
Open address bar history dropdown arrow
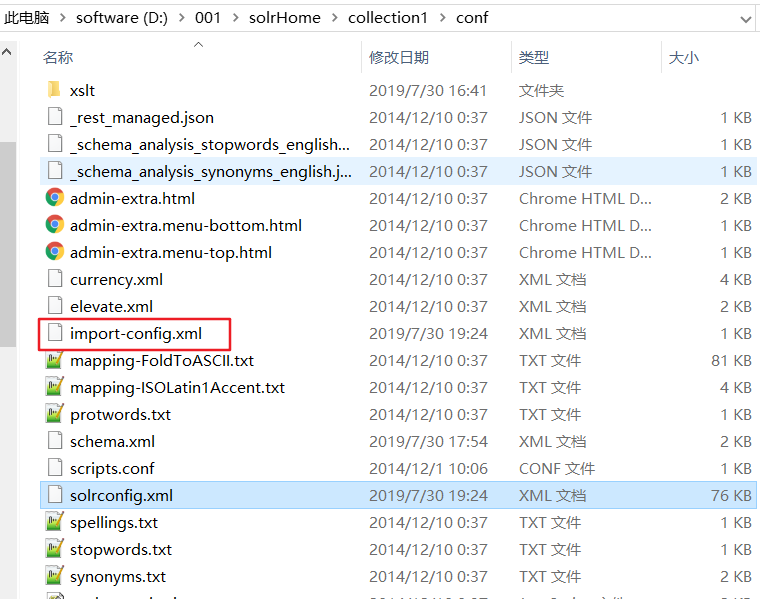[x=745, y=19]
